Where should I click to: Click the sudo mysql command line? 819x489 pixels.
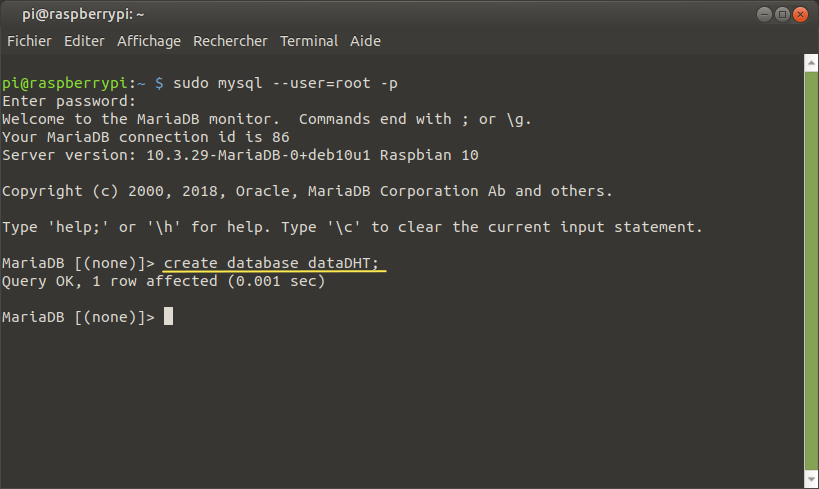point(285,83)
